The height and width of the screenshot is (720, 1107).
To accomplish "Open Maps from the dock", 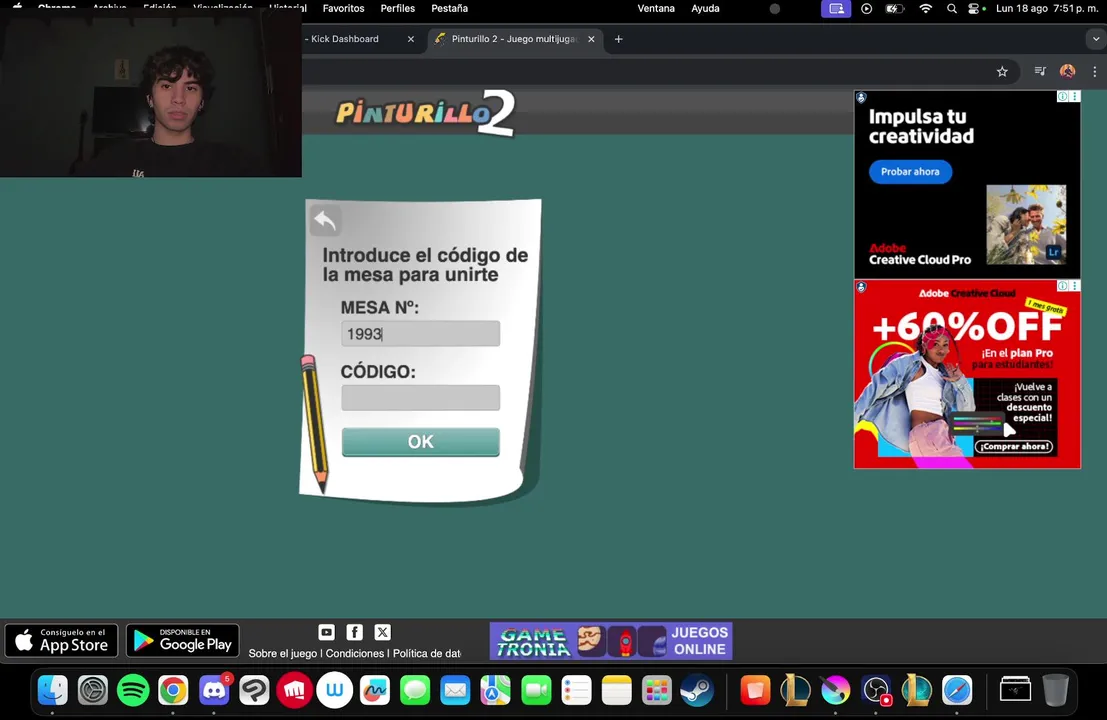I will tap(496, 690).
